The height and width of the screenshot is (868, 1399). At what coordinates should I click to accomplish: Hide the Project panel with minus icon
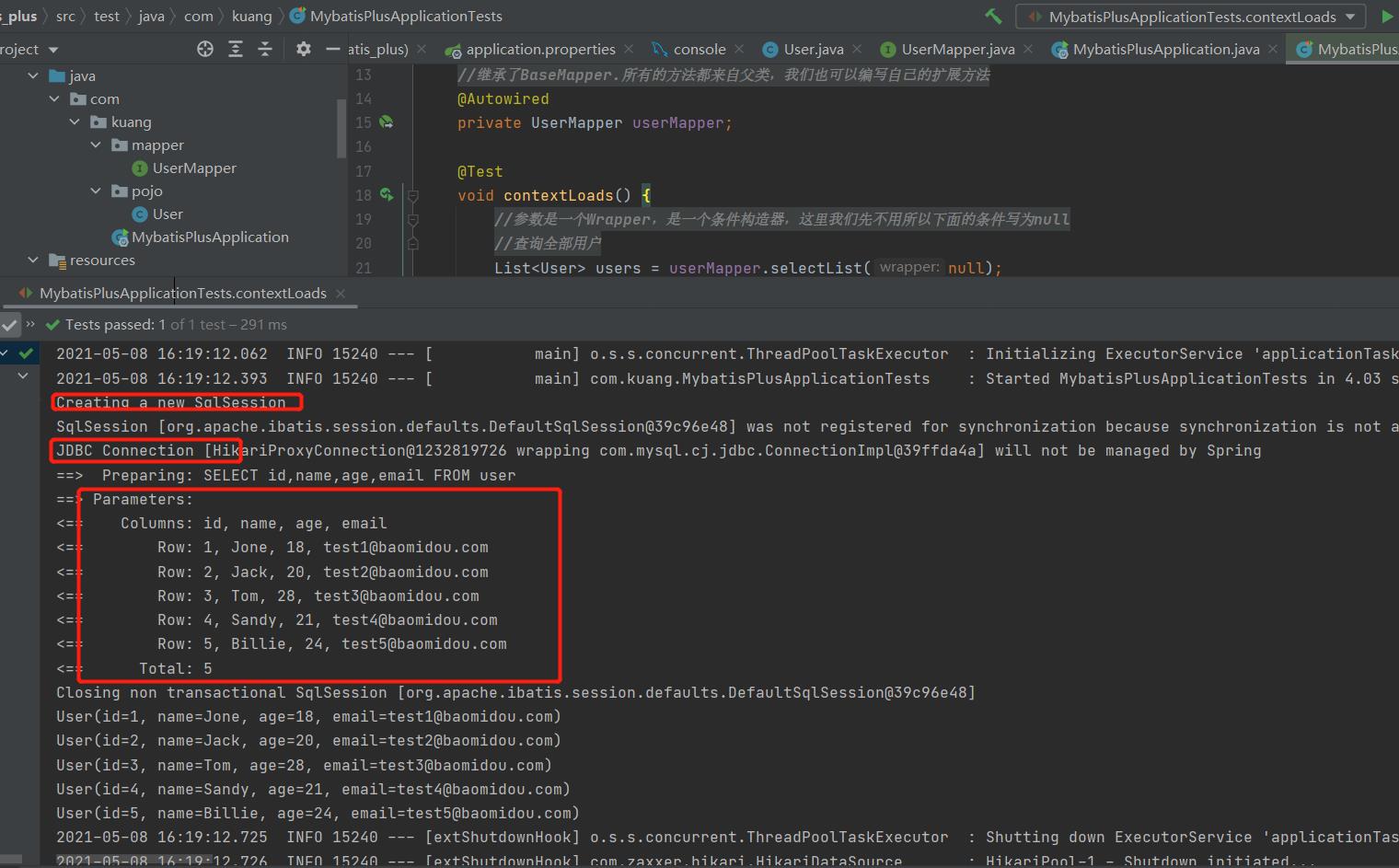tap(332, 49)
